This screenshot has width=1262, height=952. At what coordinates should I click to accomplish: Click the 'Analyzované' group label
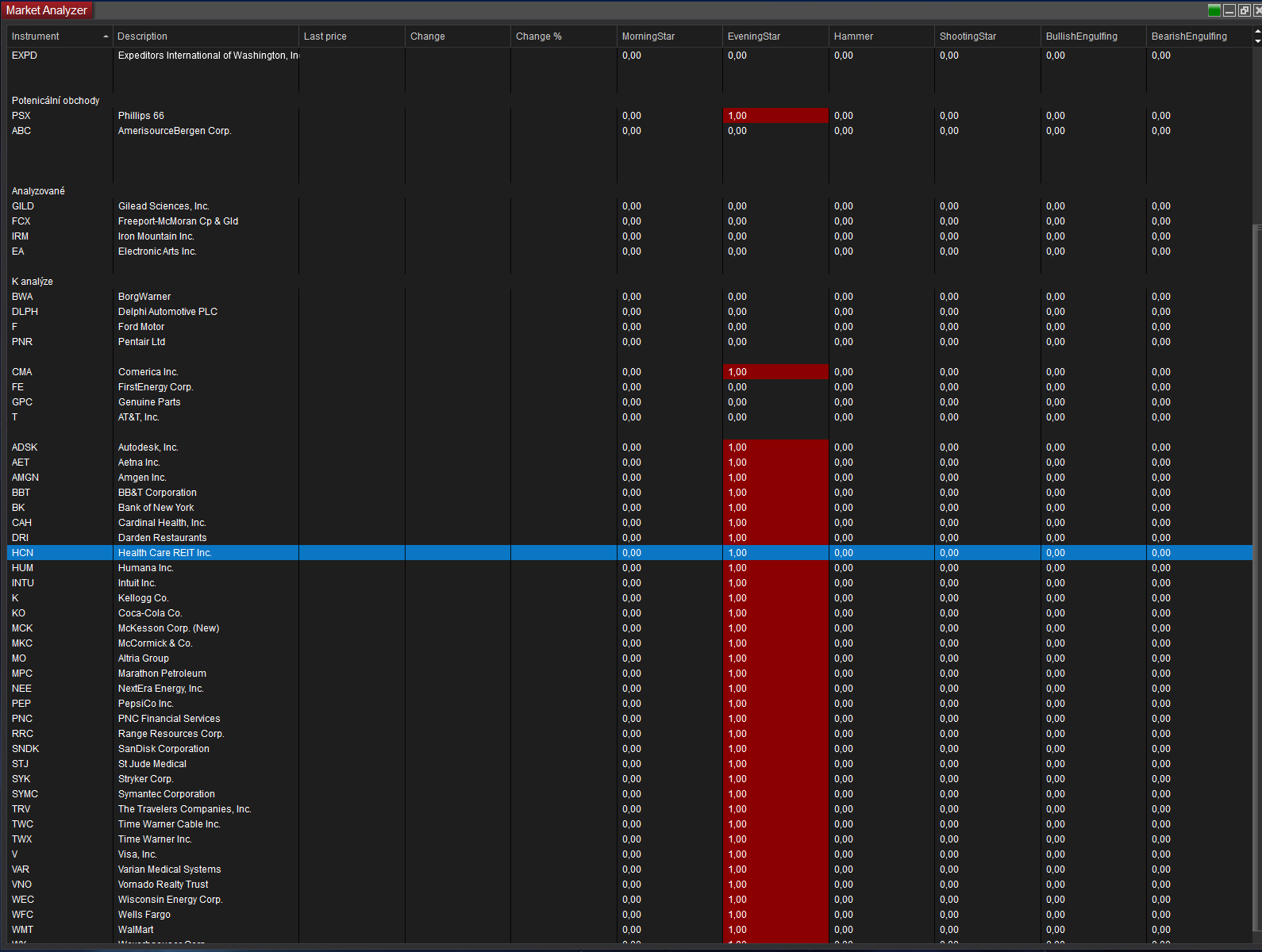[x=38, y=191]
